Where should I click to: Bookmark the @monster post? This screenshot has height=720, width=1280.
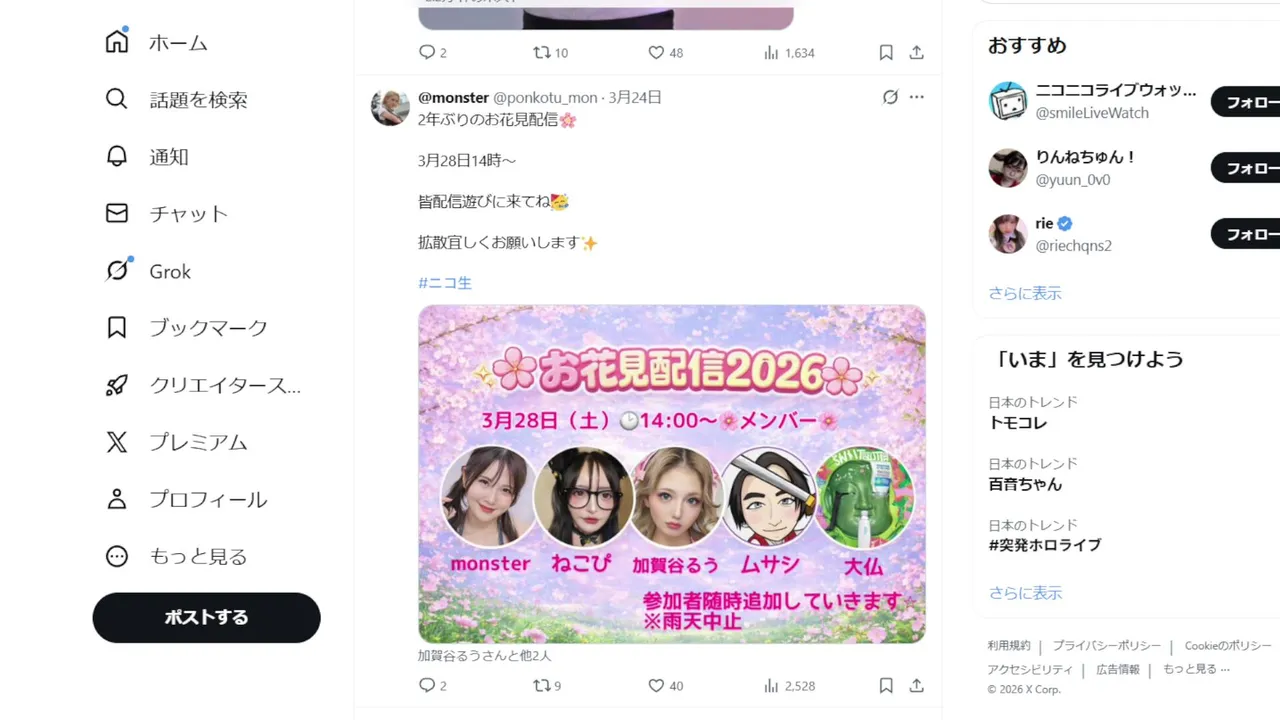[x=886, y=686]
